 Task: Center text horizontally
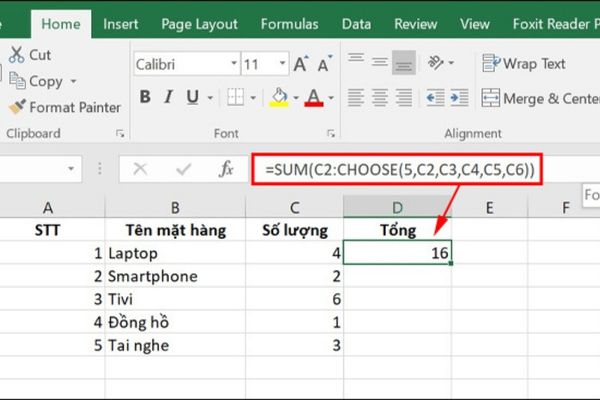pyautogui.click(x=380, y=98)
